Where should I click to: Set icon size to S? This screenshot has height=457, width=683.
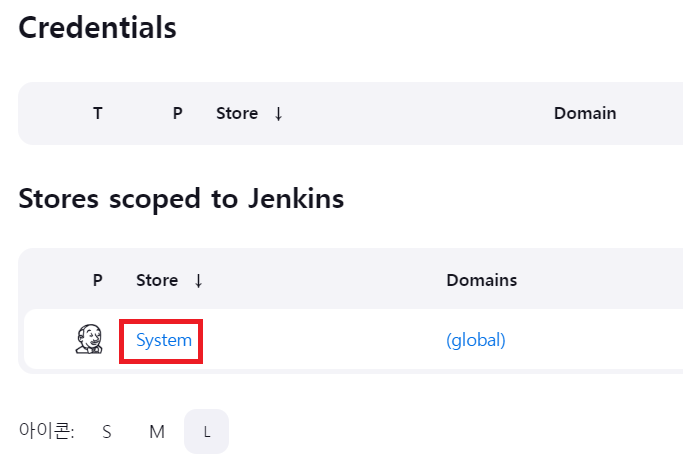coord(107,432)
